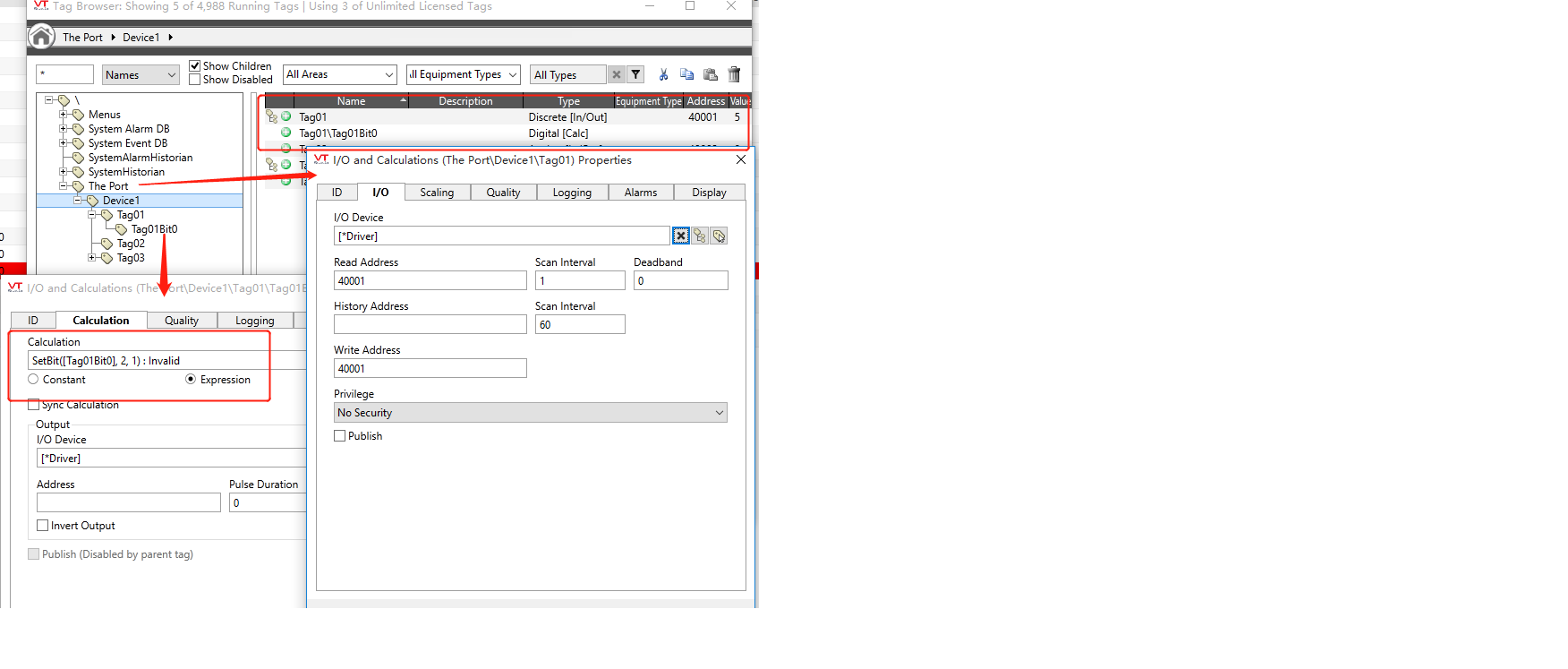The image size is (1568, 669).
Task: Click the Paste clipboard icon in the toolbar
Action: [x=711, y=74]
